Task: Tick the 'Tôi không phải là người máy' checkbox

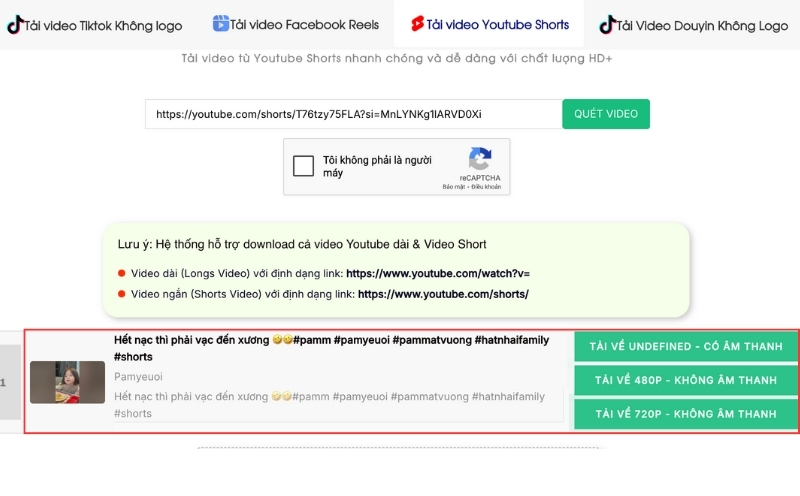Action: tap(303, 166)
